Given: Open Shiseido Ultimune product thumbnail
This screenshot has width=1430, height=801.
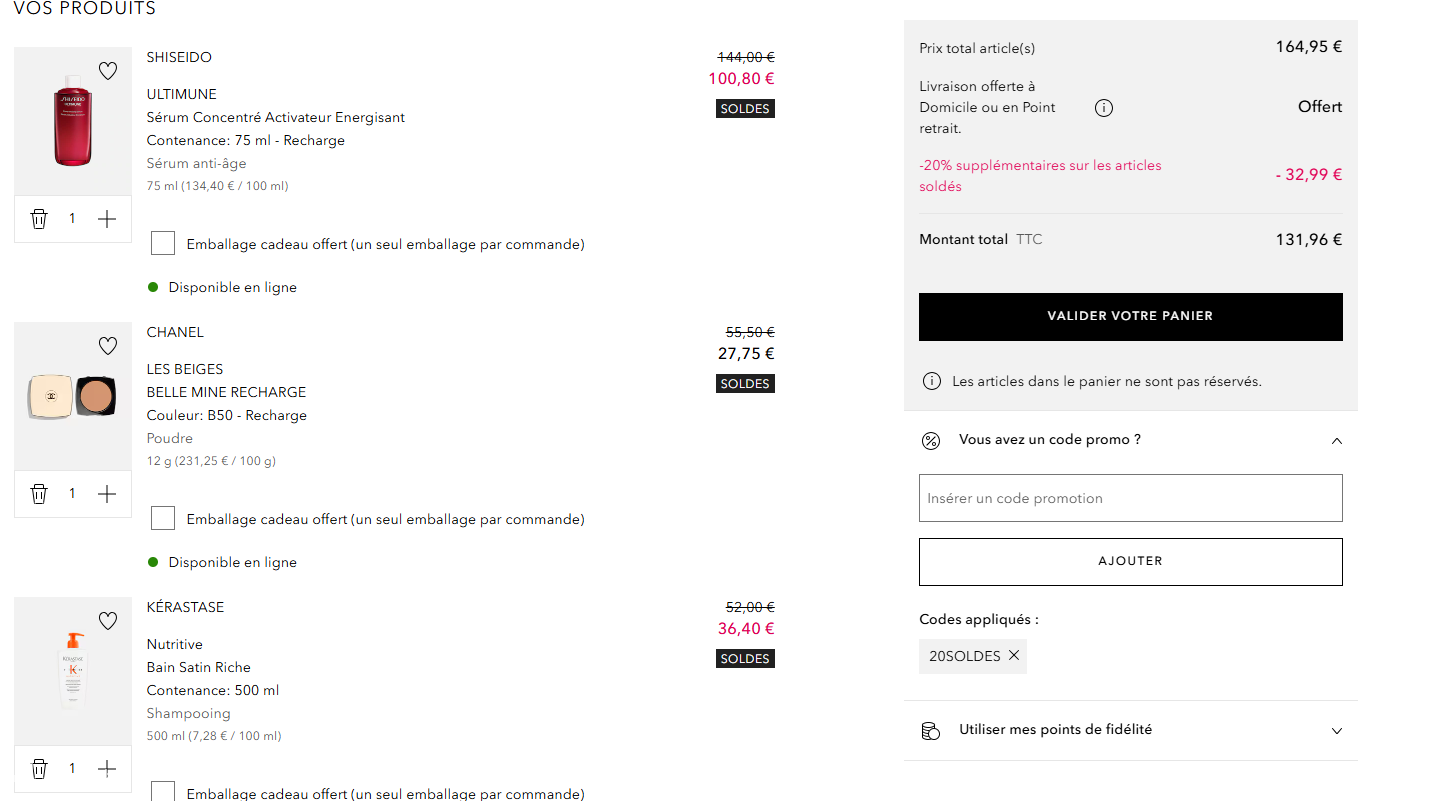Looking at the screenshot, I should (x=72, y=121).
